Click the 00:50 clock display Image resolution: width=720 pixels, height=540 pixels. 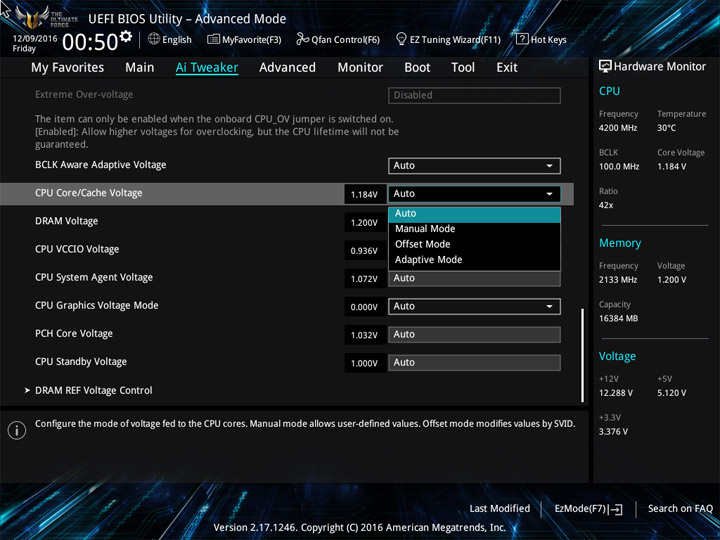(90, 42)
